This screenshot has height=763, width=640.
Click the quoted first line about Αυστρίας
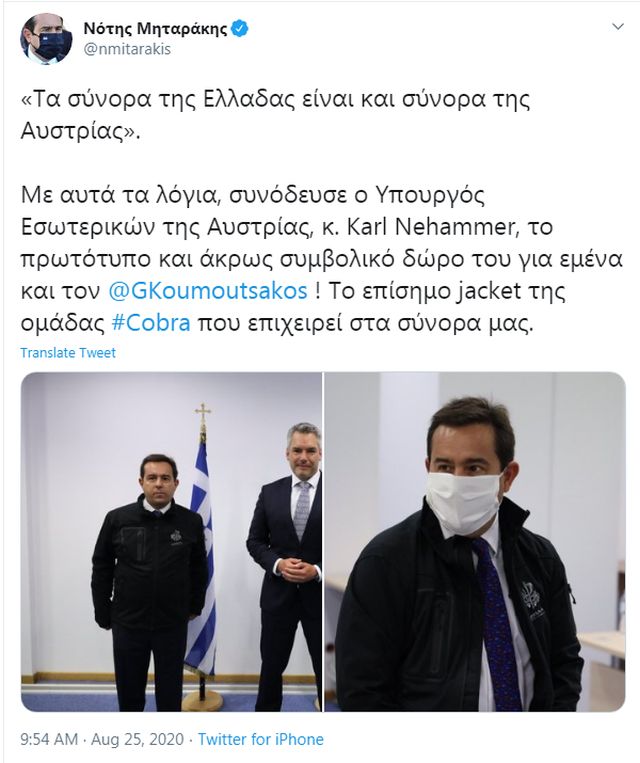(275, 115)
